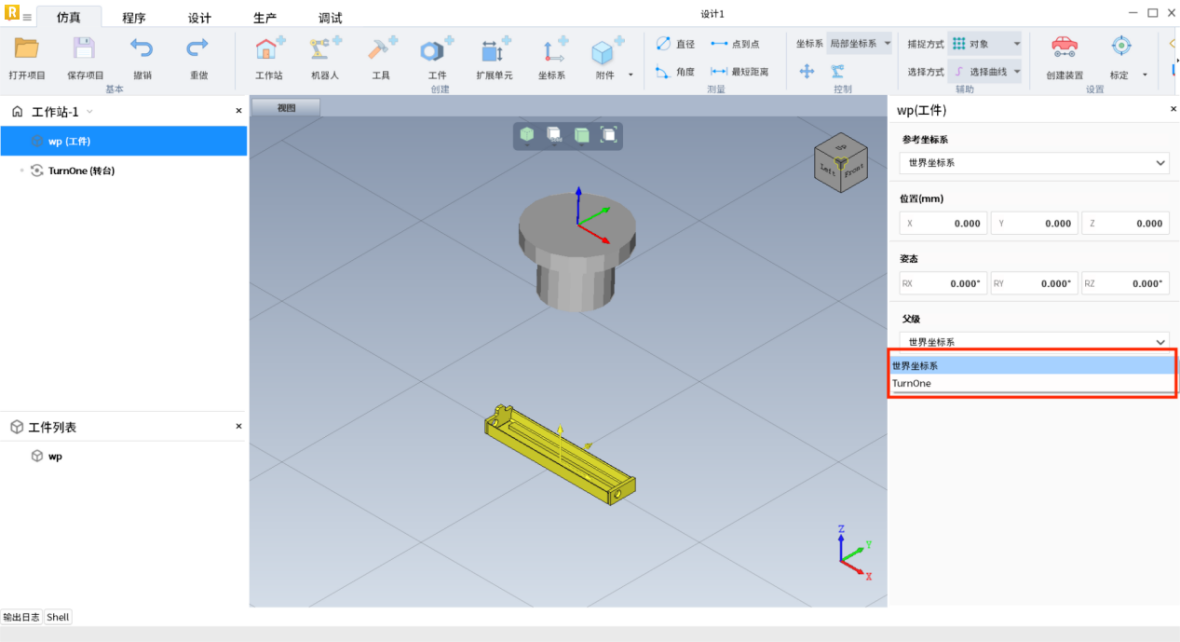Screen dimensions: 1180x642
Task: Click the 创建装置 red car icon
Action: tap(1064, 47)
